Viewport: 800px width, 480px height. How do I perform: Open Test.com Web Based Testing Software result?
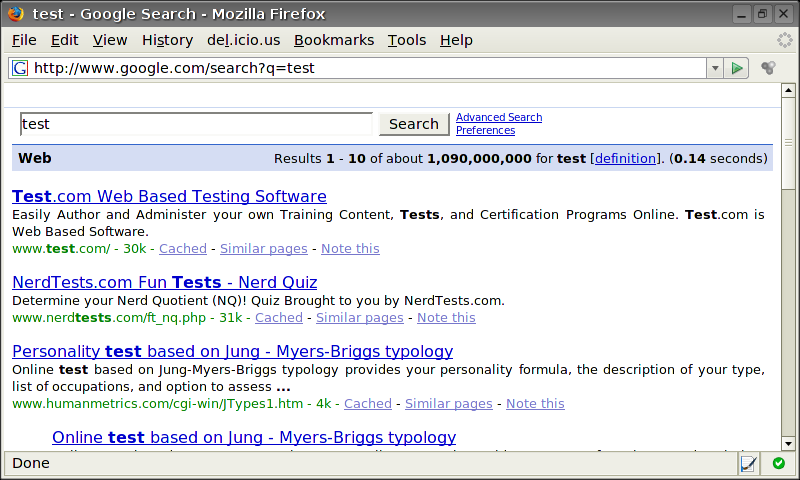coord(169,196)
